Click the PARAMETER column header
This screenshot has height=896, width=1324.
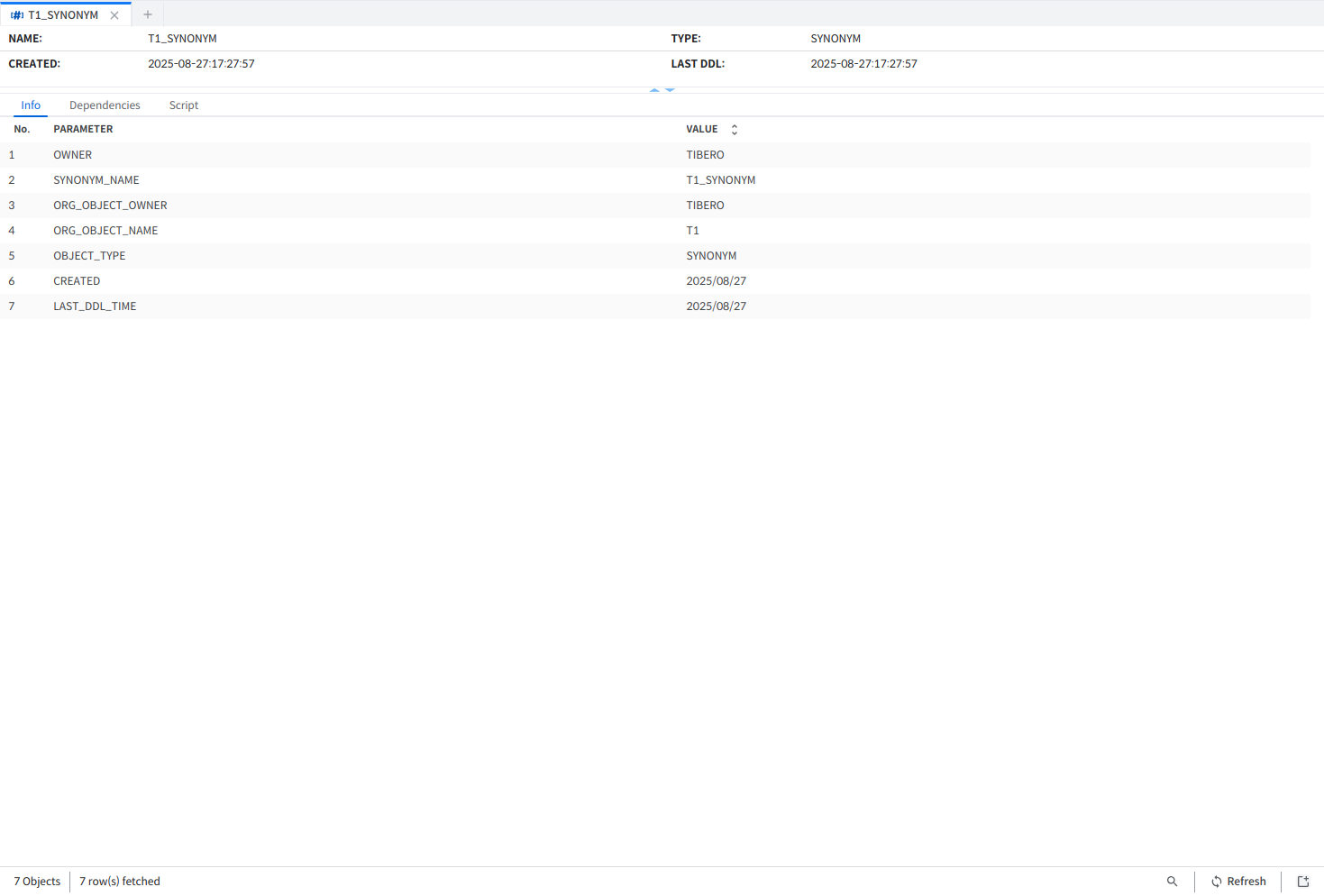pyautogui.click(x=83, y=130)
